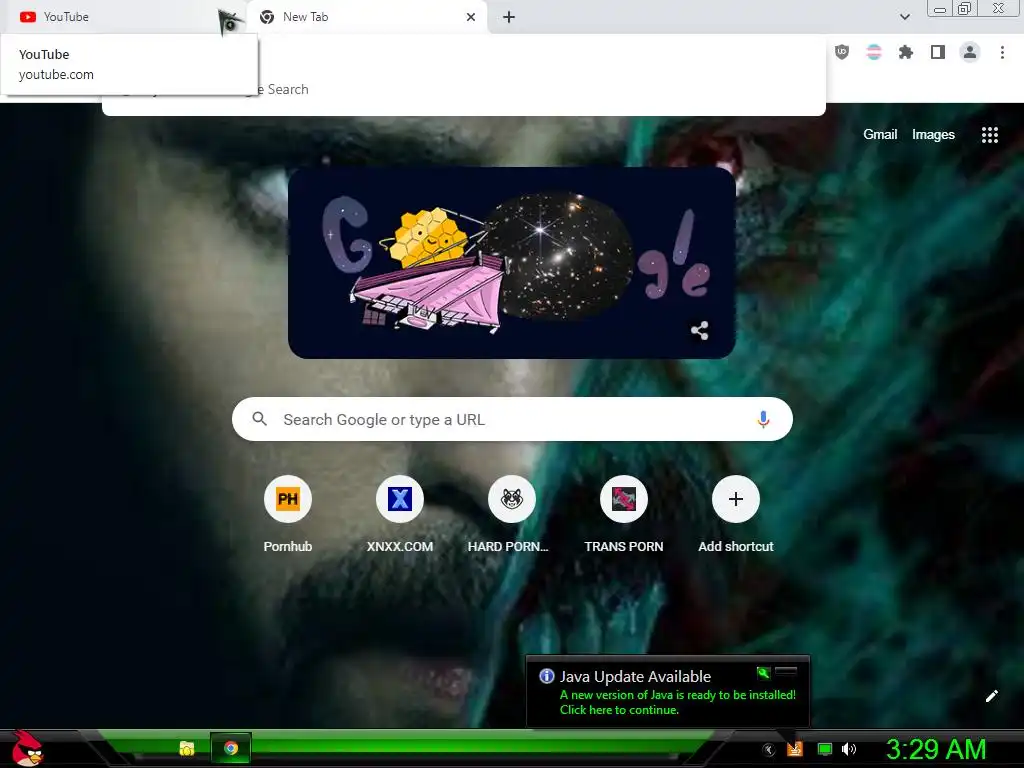Open notification options via green wrench icon
The height and width of the screenshot is (768, 1024).
click(763, 672)
